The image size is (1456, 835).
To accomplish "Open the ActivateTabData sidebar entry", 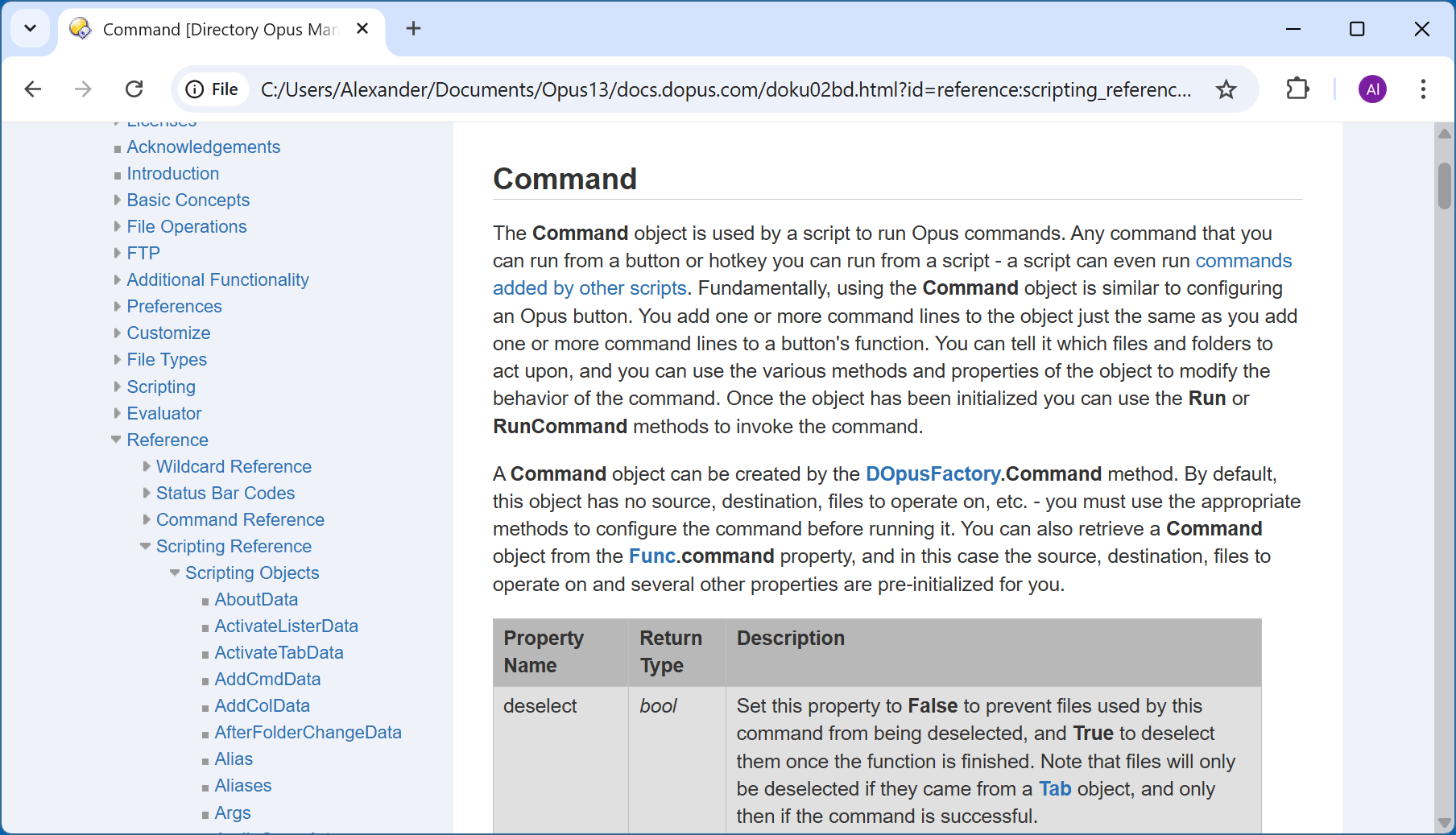I will pyautogui.click(x=279, y=653).
